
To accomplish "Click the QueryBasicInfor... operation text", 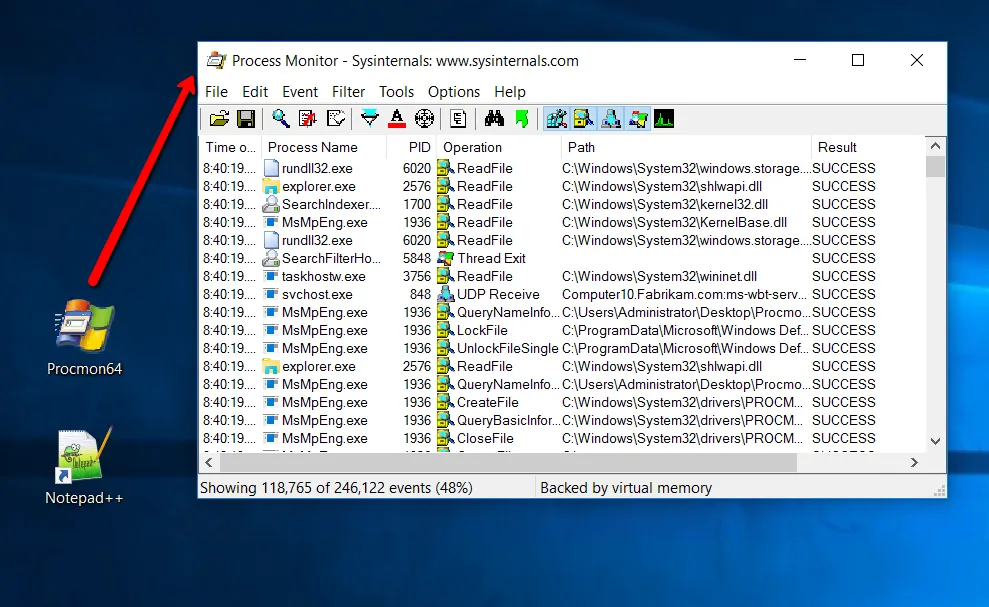I will (508, 421).
